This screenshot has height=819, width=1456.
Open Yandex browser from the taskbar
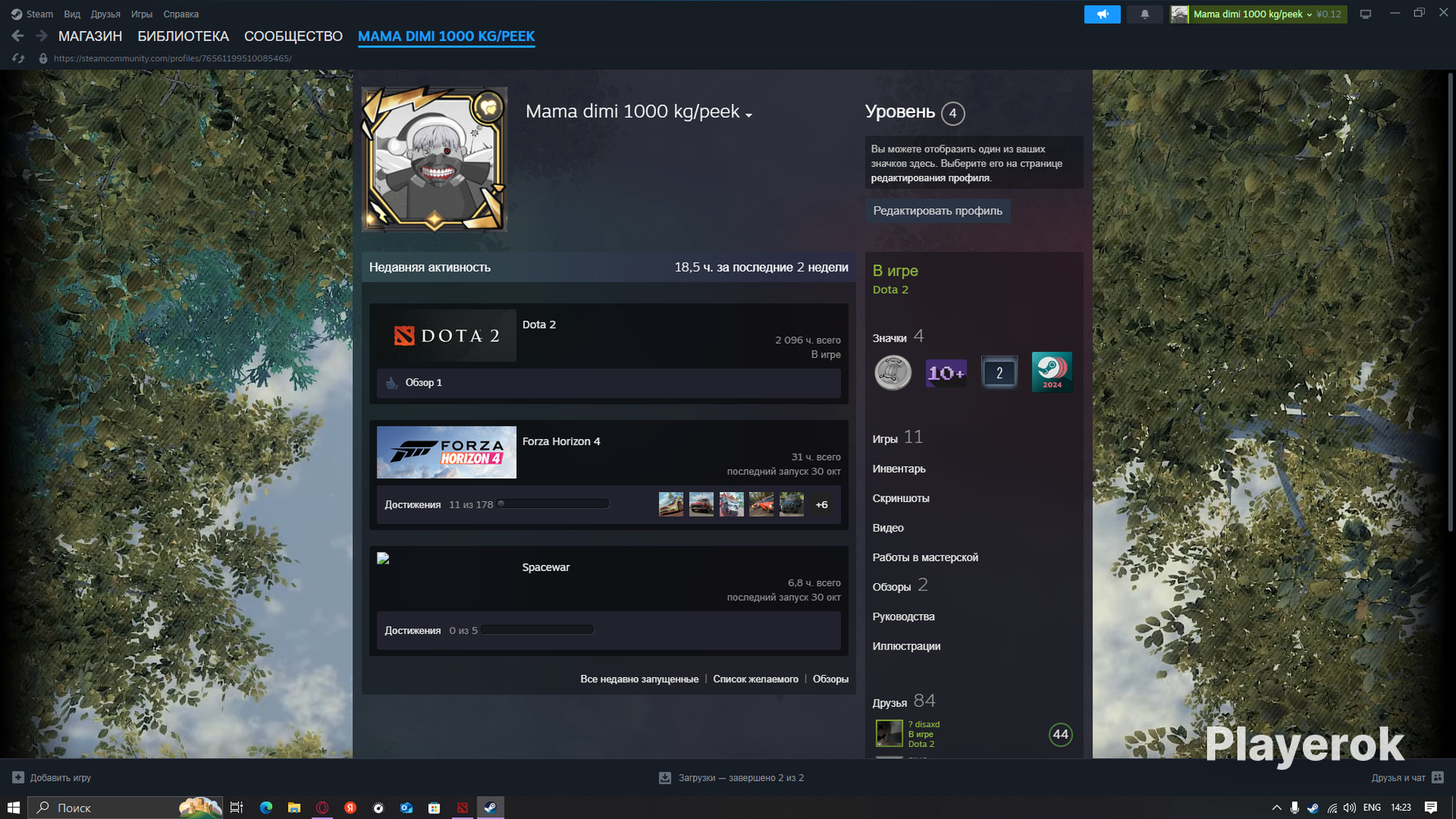pyautogui.click(x=350, y=808)
